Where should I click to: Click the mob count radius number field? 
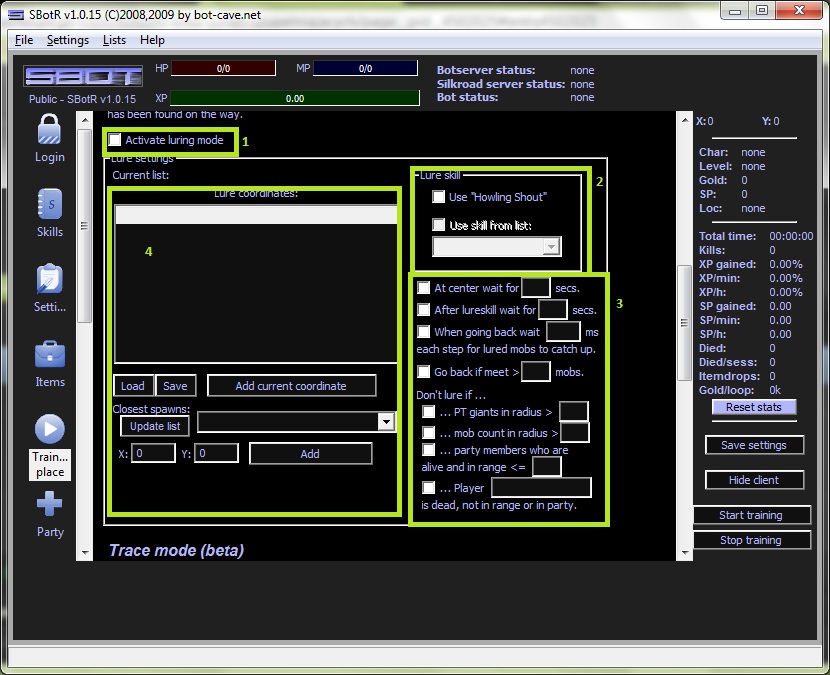click(x=574, y=433)
